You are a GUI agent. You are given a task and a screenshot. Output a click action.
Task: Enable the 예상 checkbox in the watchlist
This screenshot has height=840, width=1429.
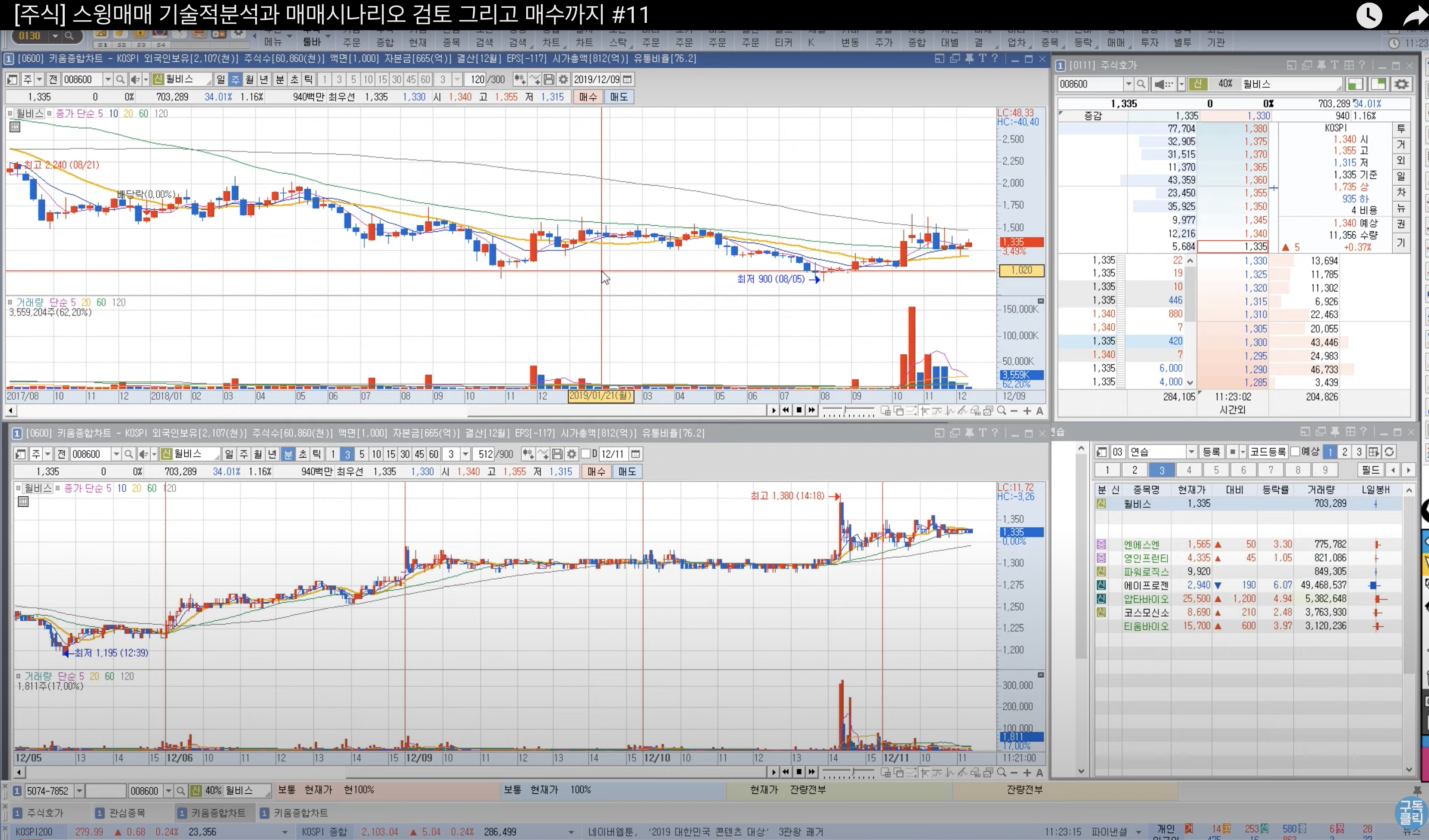pos(1295,452)
